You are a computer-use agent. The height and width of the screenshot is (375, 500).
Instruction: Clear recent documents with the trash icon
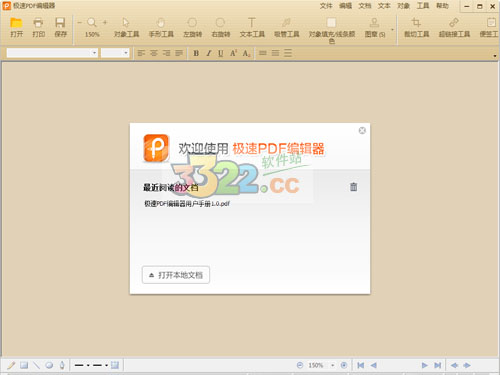[353, 187]
